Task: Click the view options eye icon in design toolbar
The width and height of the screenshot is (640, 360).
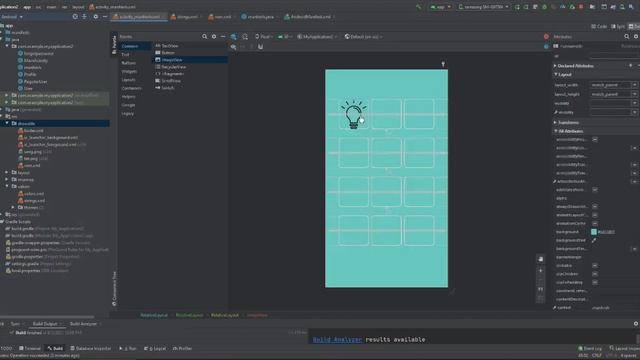Action: [233, 47]
